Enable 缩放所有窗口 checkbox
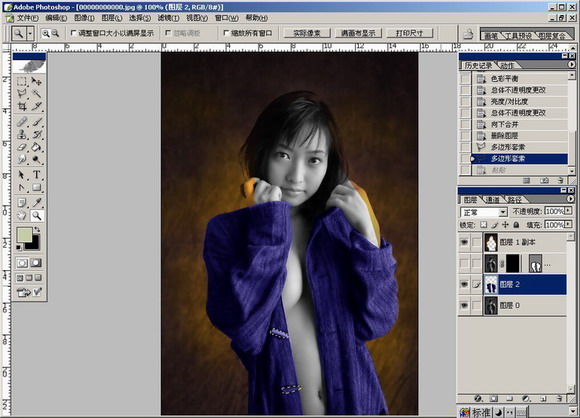Screen dimensions: 580x418 (226, 33)
